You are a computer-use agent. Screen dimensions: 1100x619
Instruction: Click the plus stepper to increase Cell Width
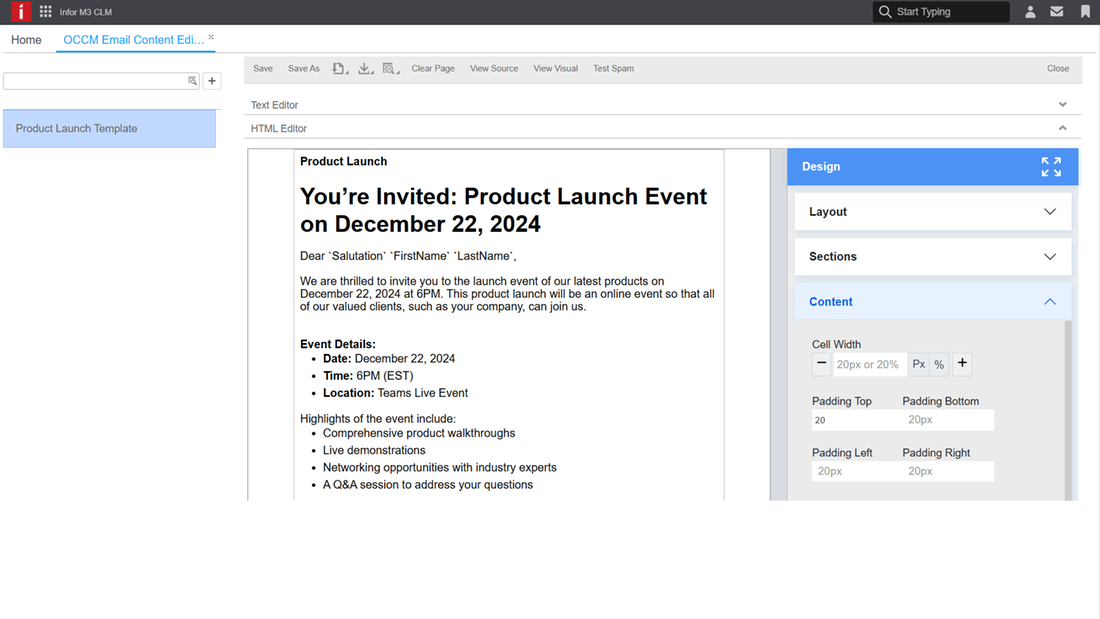click(x=961, y=364)
